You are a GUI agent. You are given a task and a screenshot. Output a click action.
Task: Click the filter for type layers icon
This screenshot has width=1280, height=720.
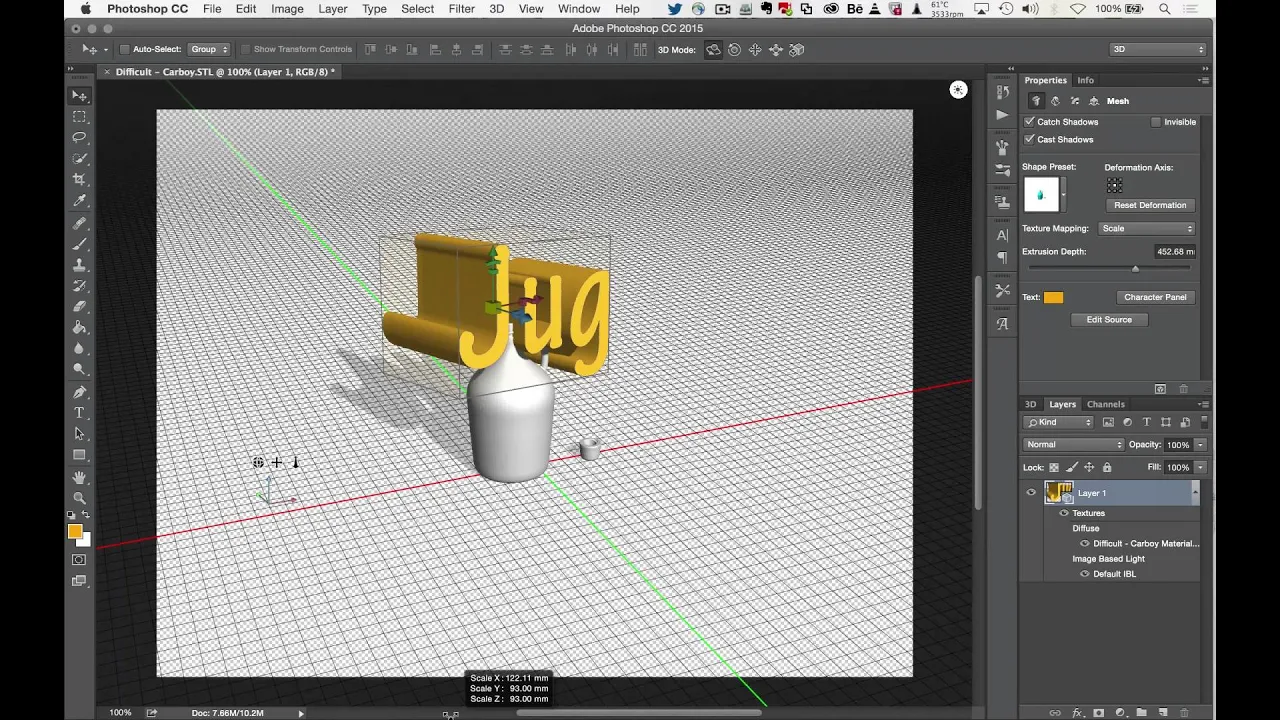(1147, 423)
